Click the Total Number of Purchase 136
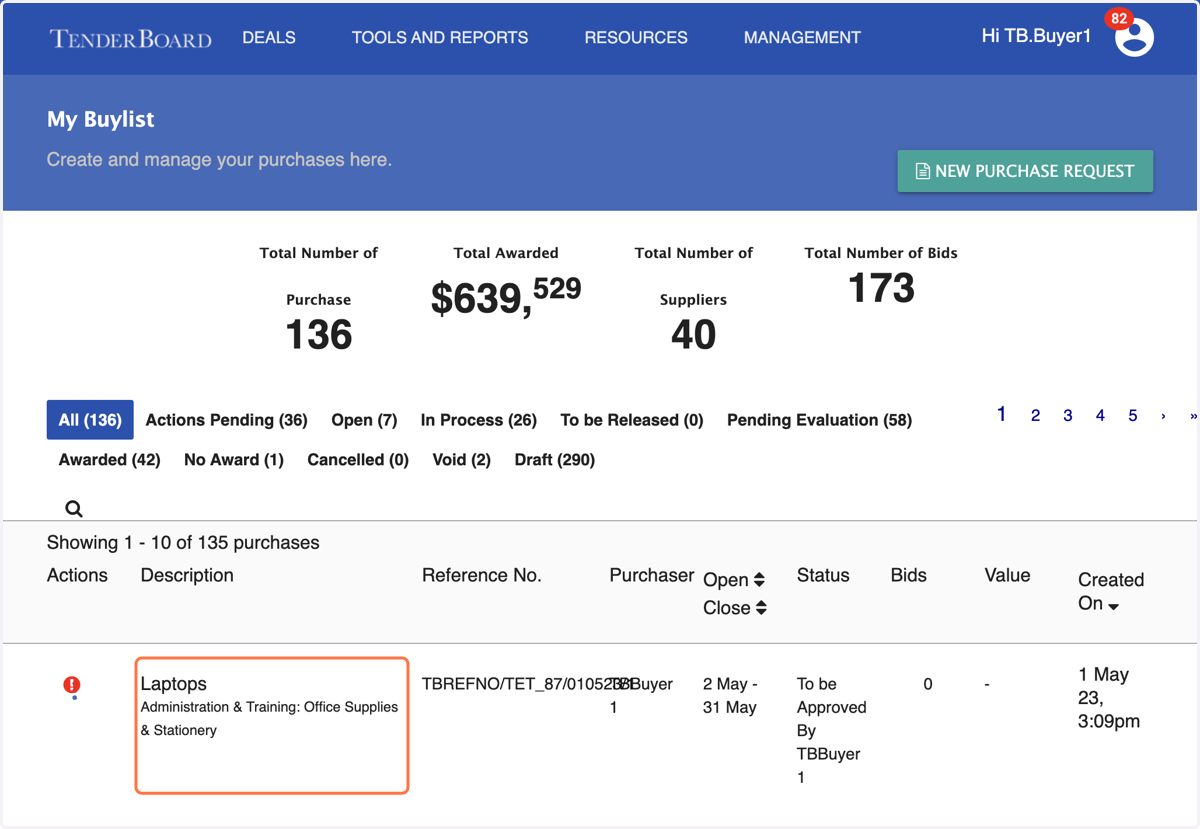 click(319, 335)
